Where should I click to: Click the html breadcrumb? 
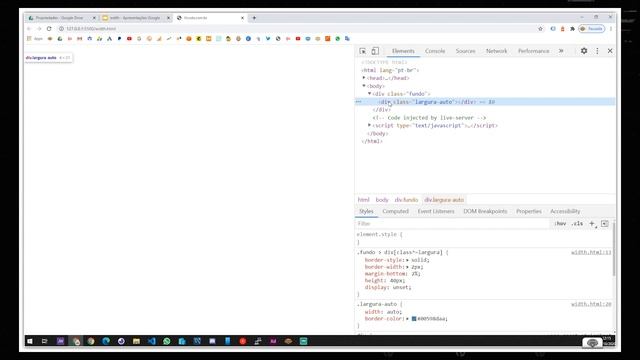click(x=363, y=200)
